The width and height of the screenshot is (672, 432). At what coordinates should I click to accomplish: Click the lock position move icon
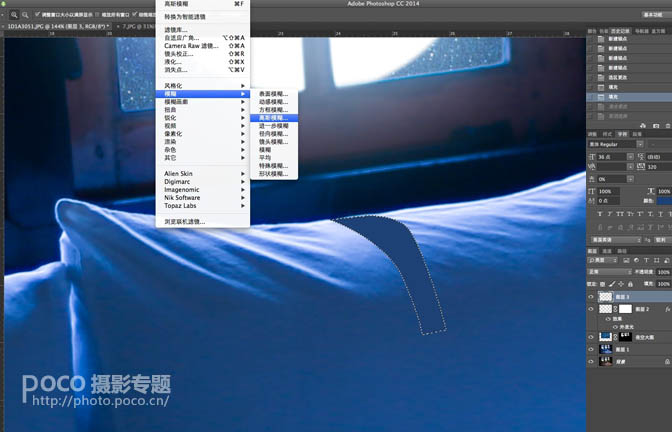coord(621,284)
